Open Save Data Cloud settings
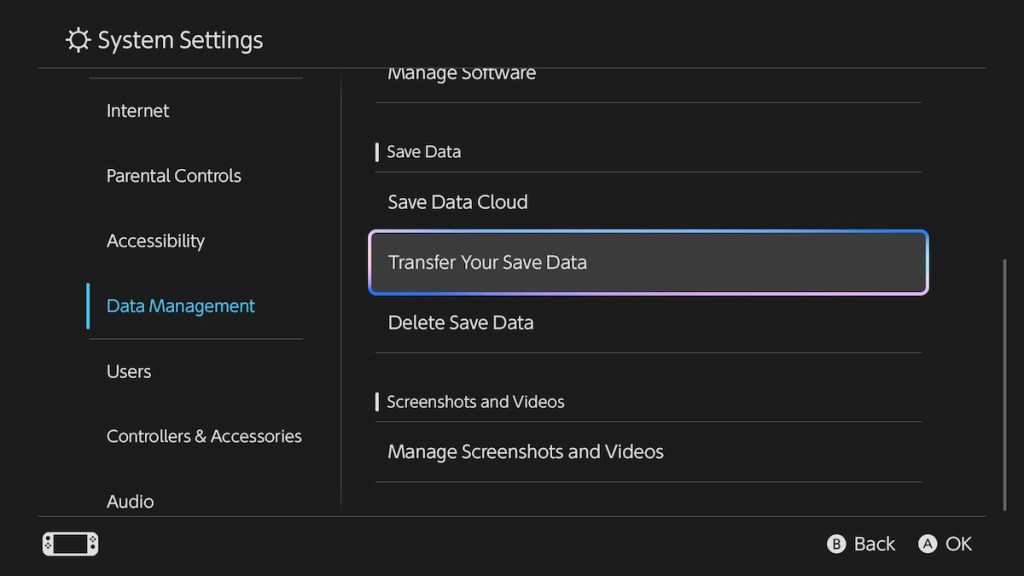Viewport: 1024px width, 576px height. coord(457,202)
